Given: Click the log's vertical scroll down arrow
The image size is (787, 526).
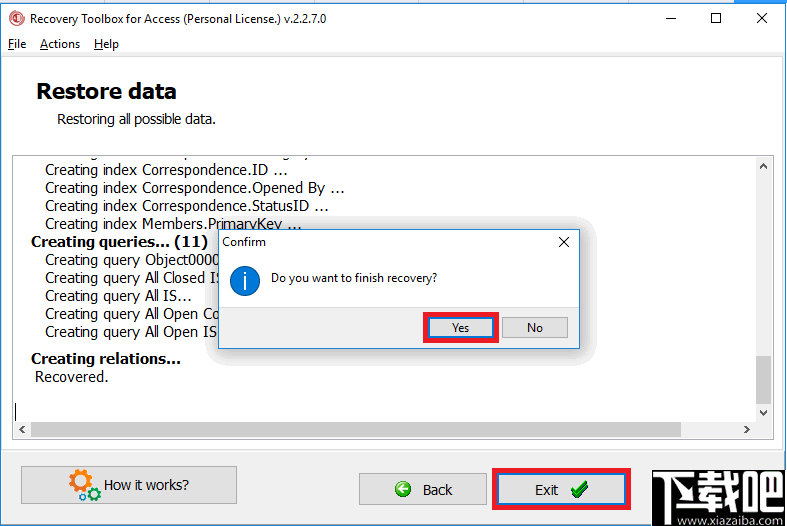Looking at the screenshot, I should click(763, 413).
